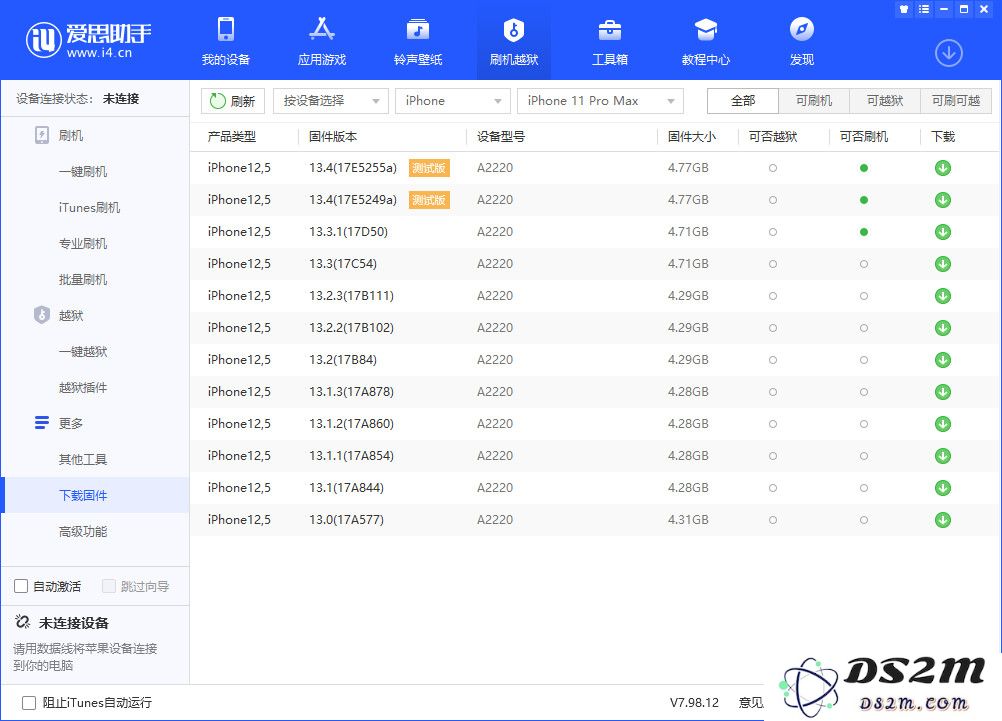Image resolution: width=1002 pixels, height=721 pixels.
Task: Open 刷机越狱 flash and jailbreak
Action: click(x=514, y=42)
